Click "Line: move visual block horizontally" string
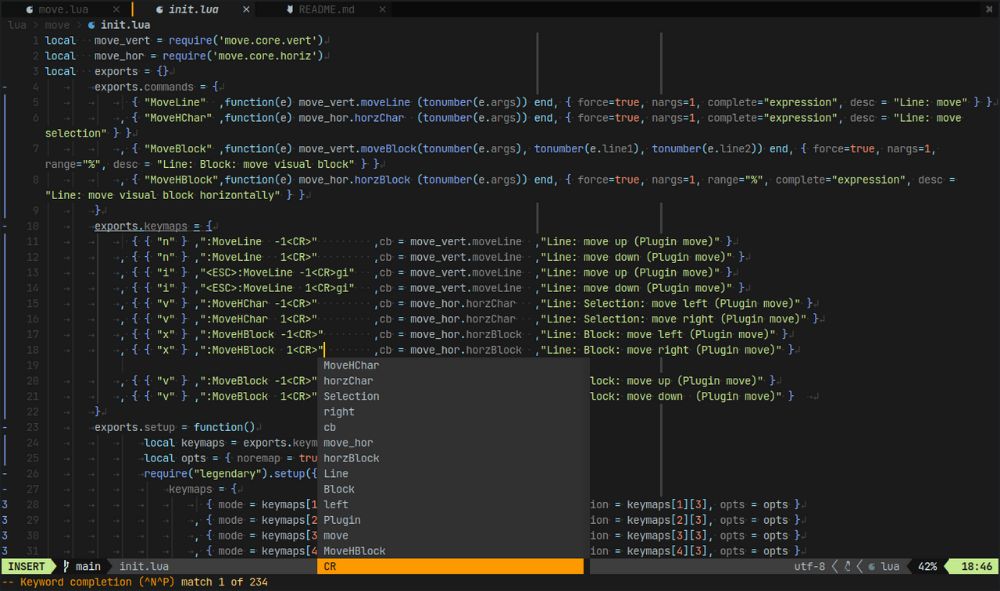The width and height of the screenshot is (1000, 591). 163,195
